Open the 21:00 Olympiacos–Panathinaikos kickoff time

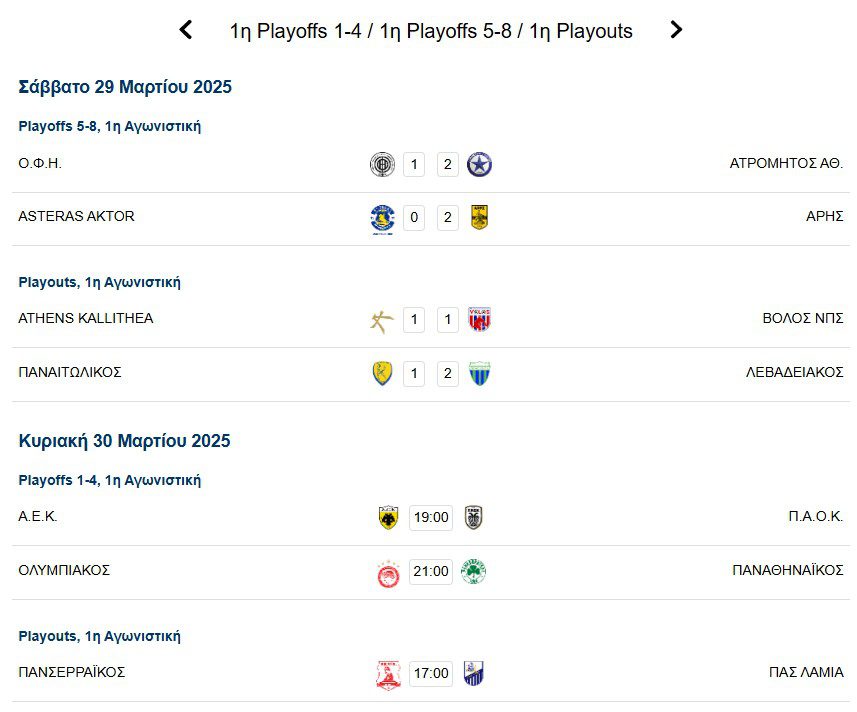pos(431,572)
